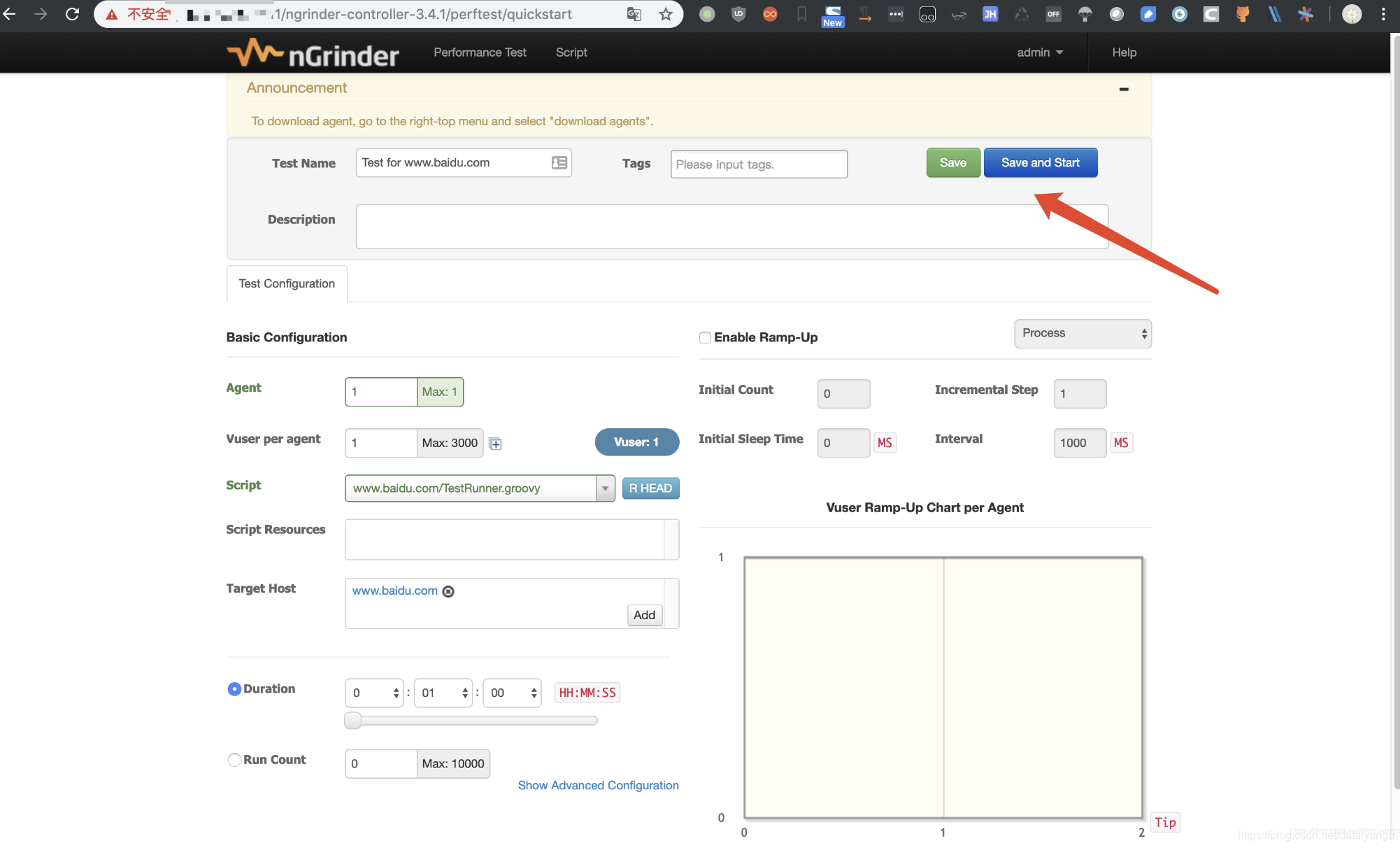
Task: Expand the Script selection dropdown arrow
Action: [x=605, y=488]
